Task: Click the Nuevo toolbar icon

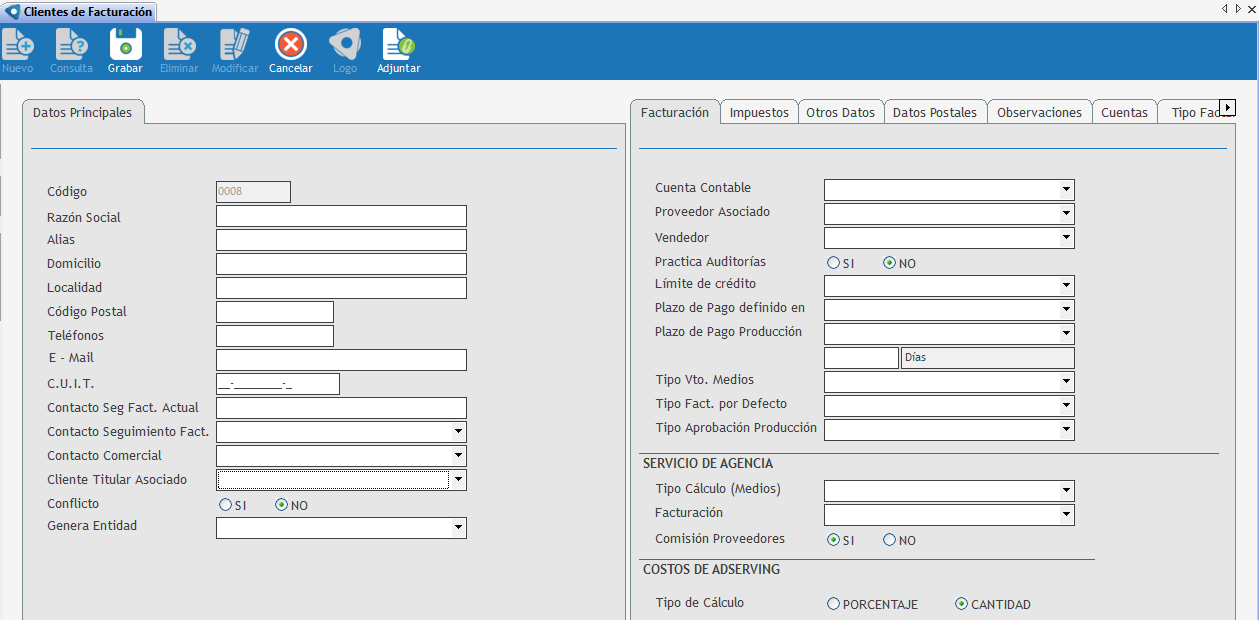Action: [18, 45]
